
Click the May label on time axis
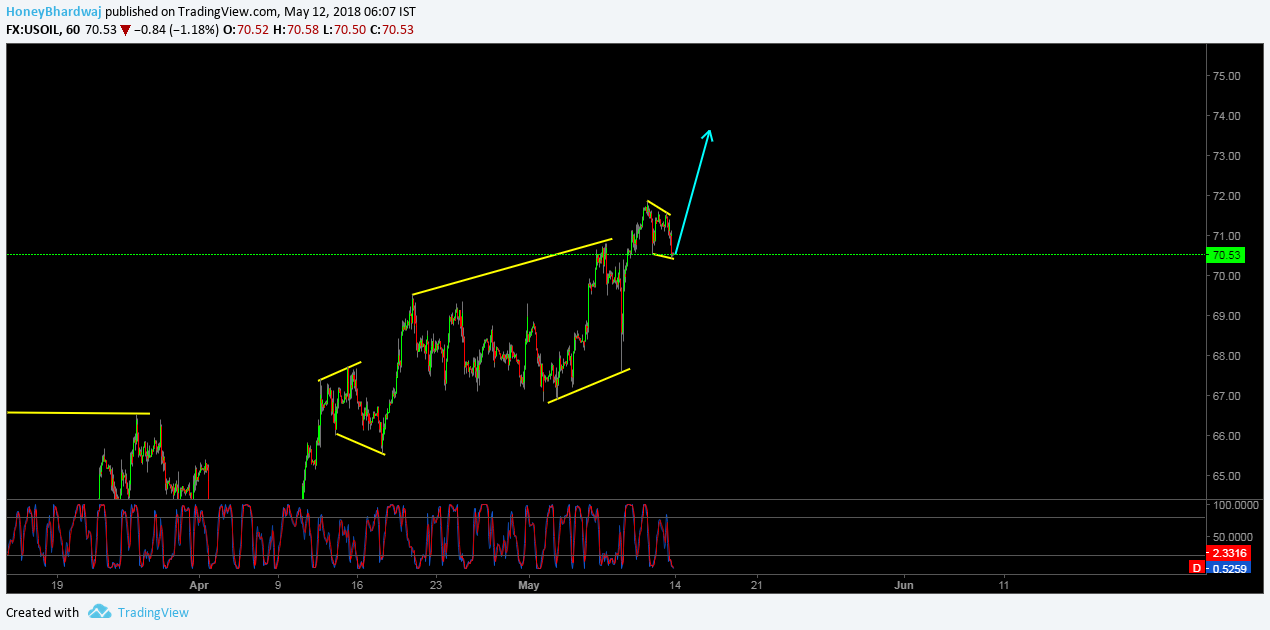[529, 585]
